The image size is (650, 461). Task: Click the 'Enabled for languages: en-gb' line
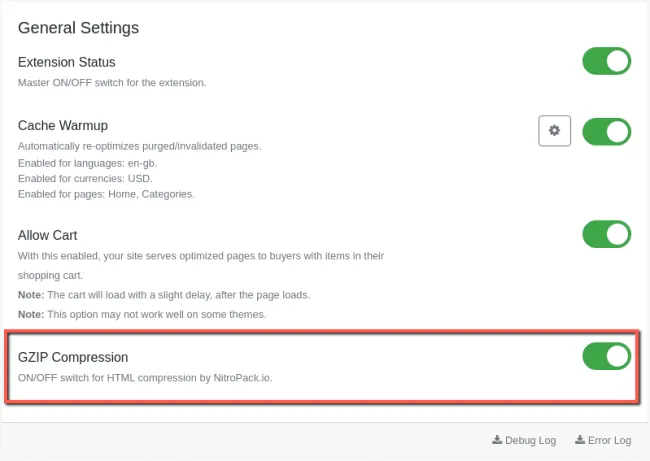[87, 162]
